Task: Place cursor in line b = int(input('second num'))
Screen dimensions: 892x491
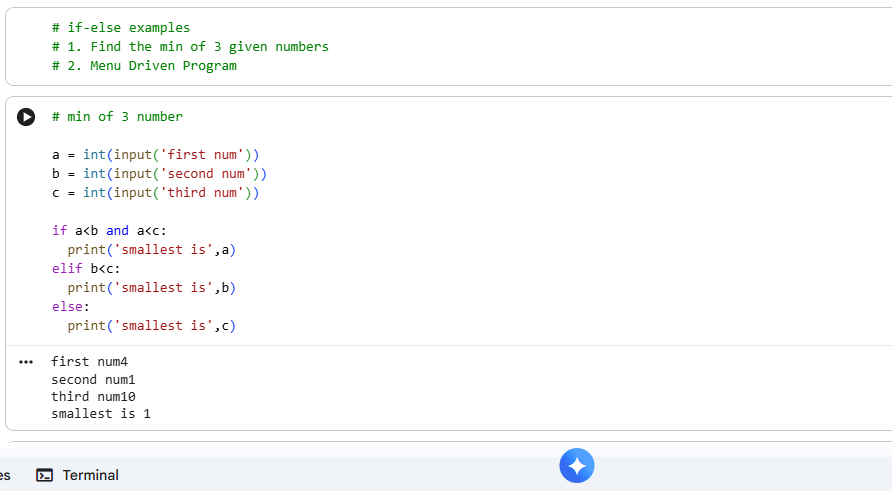Action: pos(159,174)
